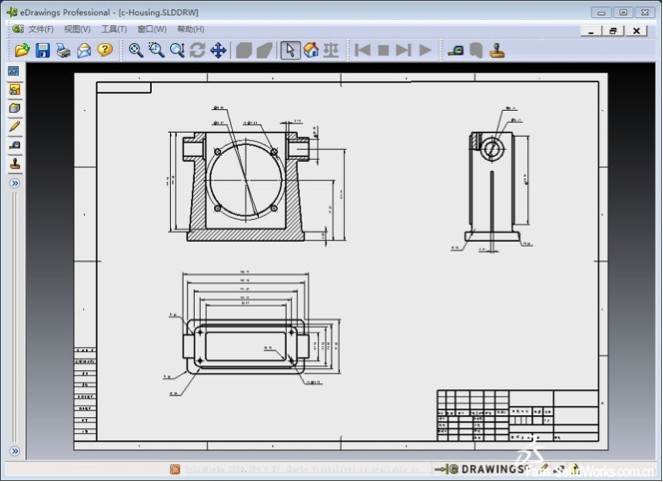Choose the Pan four-arrow tool

(218, 50)
